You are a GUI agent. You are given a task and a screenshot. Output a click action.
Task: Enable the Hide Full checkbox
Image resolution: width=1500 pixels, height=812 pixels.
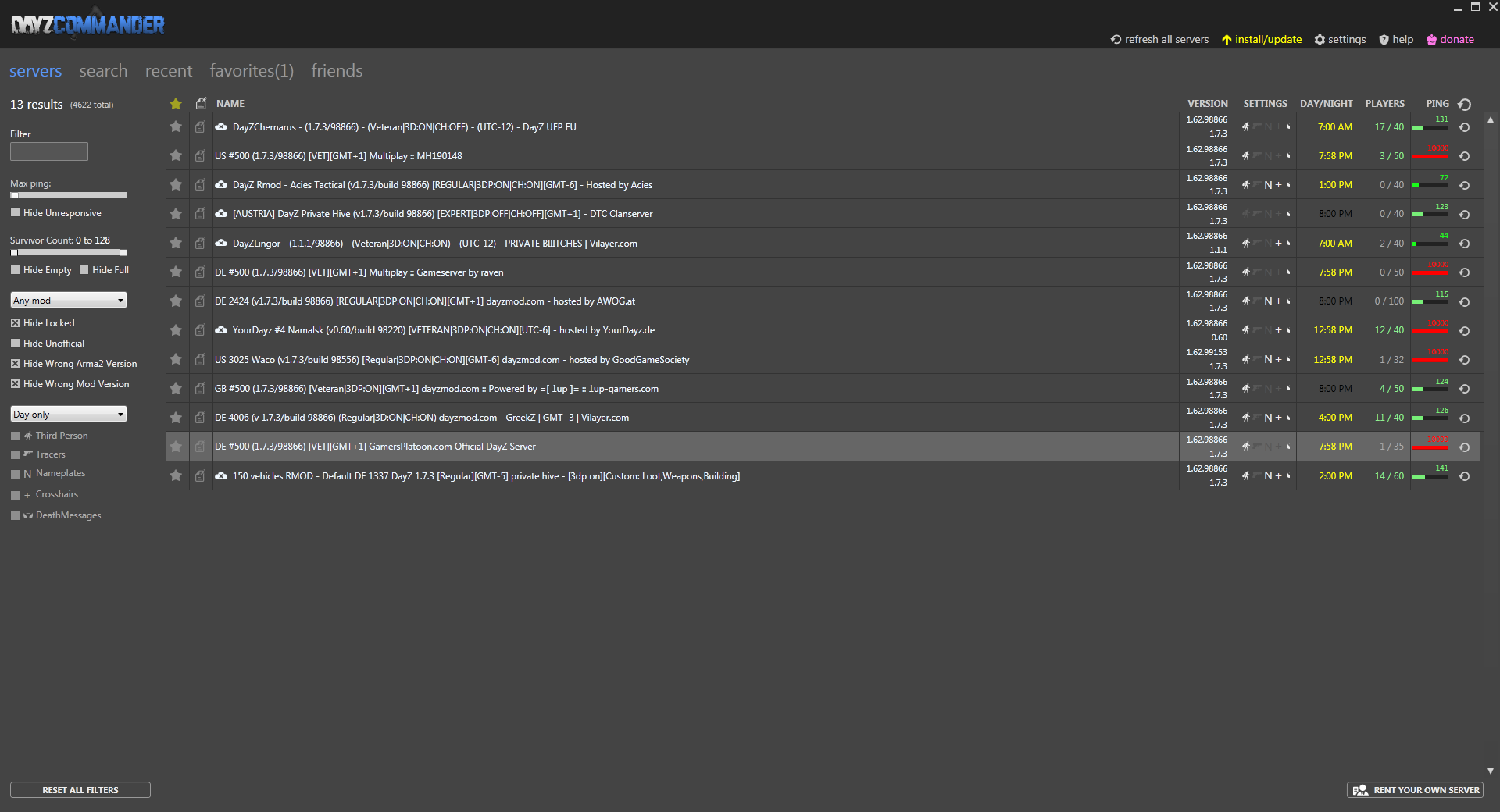tap(84, 269)
